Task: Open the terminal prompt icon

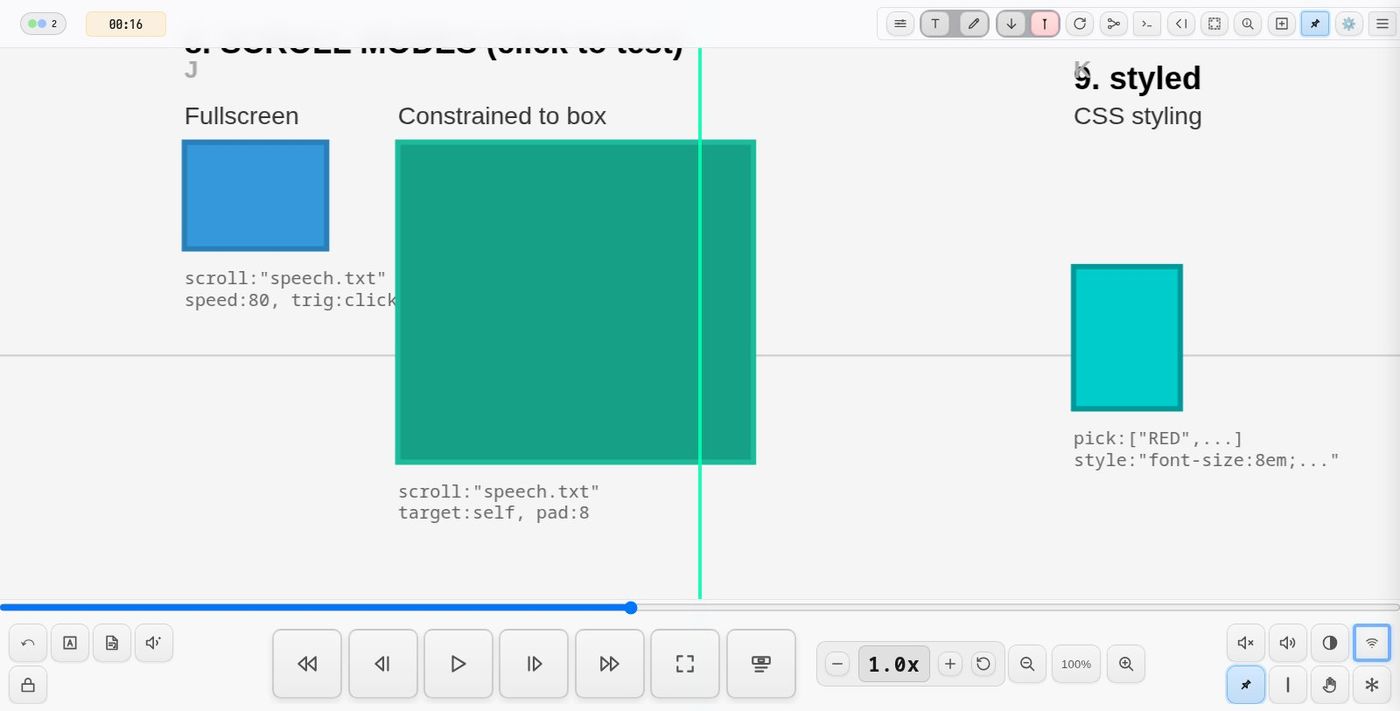Action: [1147, 24]
